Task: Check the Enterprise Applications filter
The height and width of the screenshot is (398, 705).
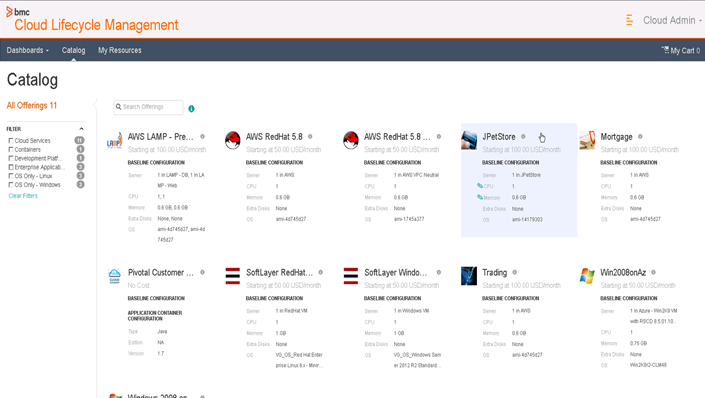Action: click(11, 167)
